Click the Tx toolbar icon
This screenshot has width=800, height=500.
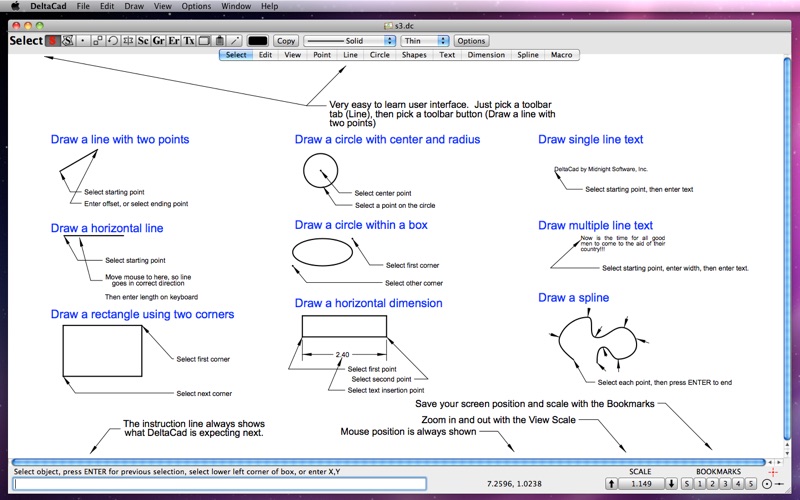click(x=188, y=41)
